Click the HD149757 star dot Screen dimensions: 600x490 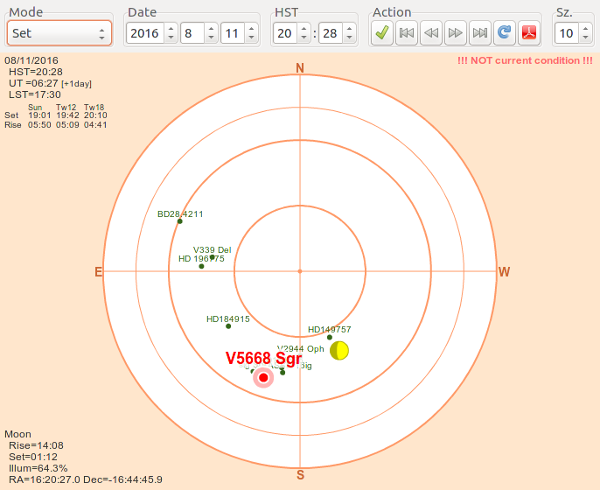tap(329, 337)
